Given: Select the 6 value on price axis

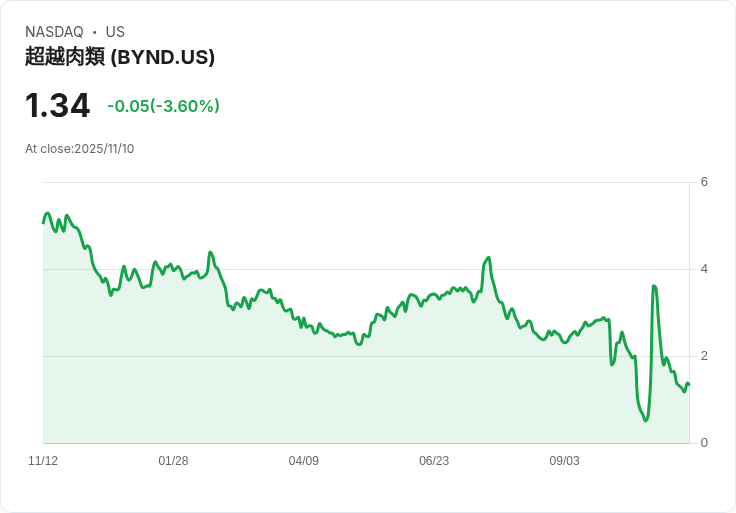Looking at the screenshot, I should point(704,182).
